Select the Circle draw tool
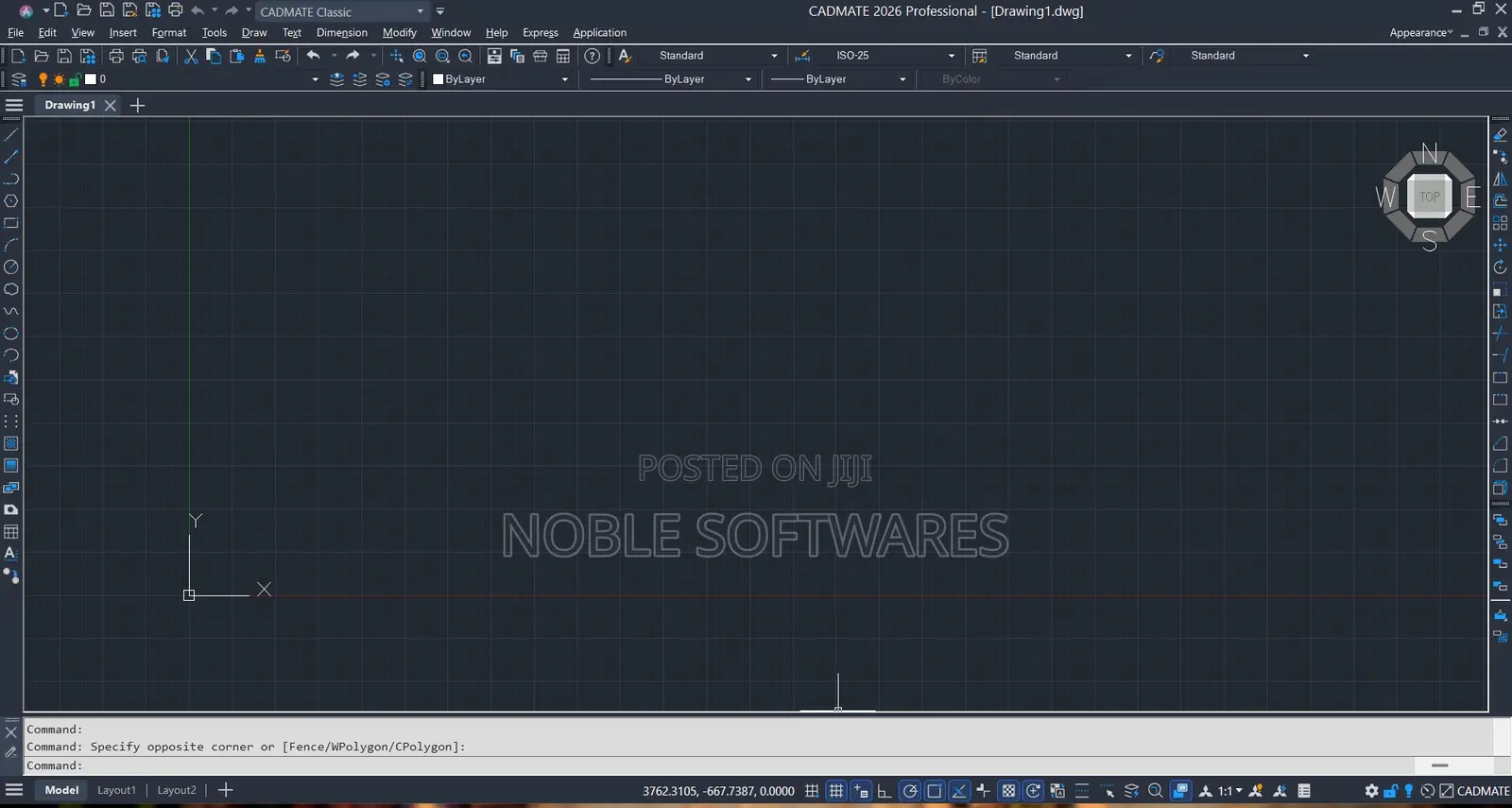 pyautogui.click(x=11, y=267)
